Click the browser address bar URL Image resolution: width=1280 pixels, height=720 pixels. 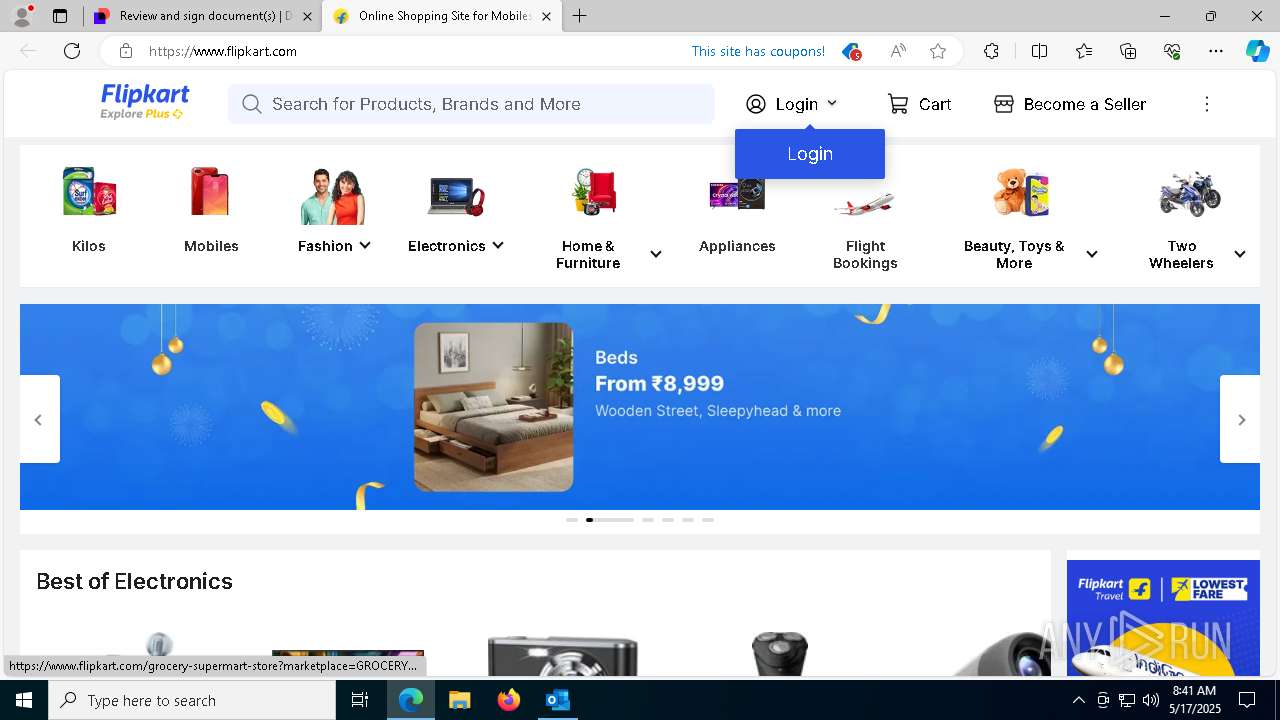[x=222, y=51]
